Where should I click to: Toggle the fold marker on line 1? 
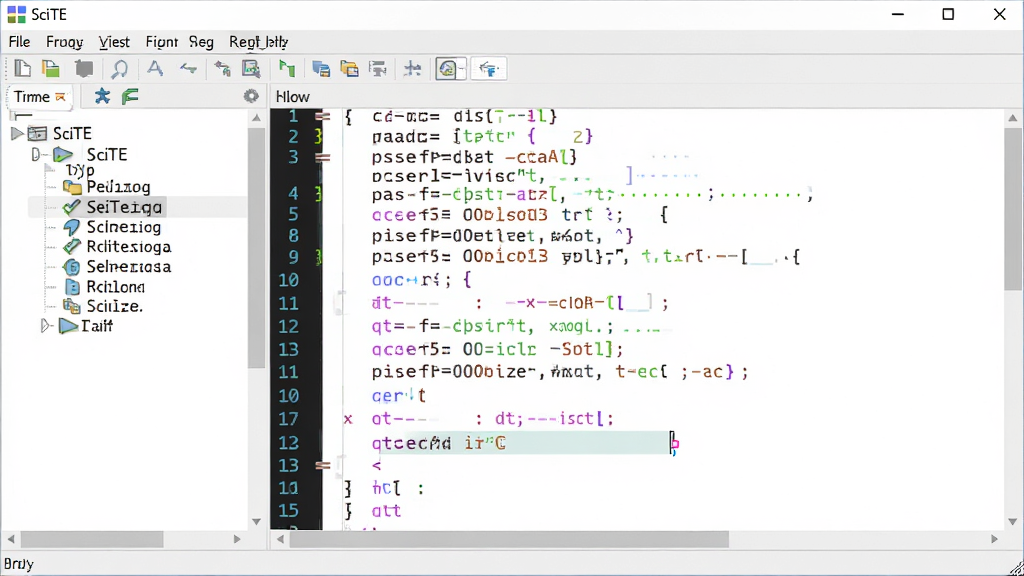[323, 117]
